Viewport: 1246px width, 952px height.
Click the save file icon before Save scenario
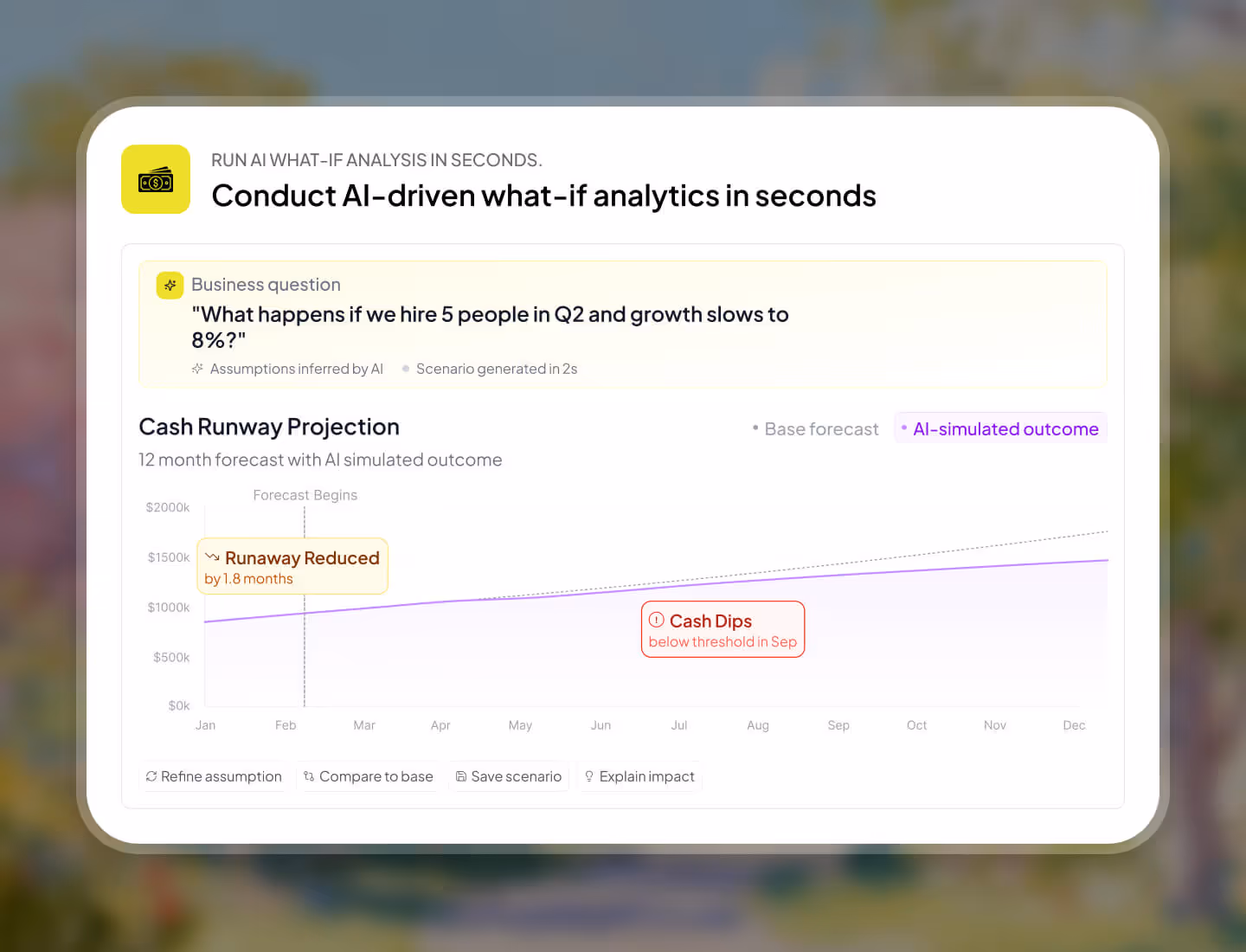462,776
